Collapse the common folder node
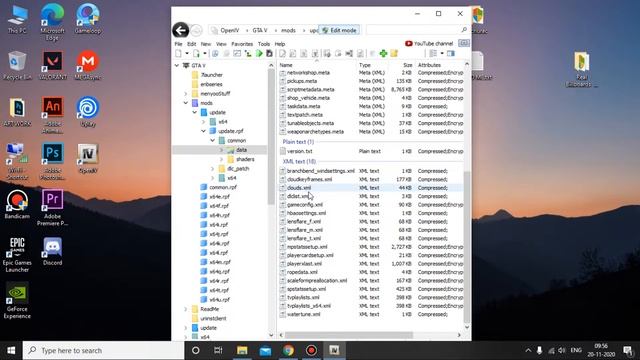The width and height of the screenshot is (640, 360). point(213,140)
